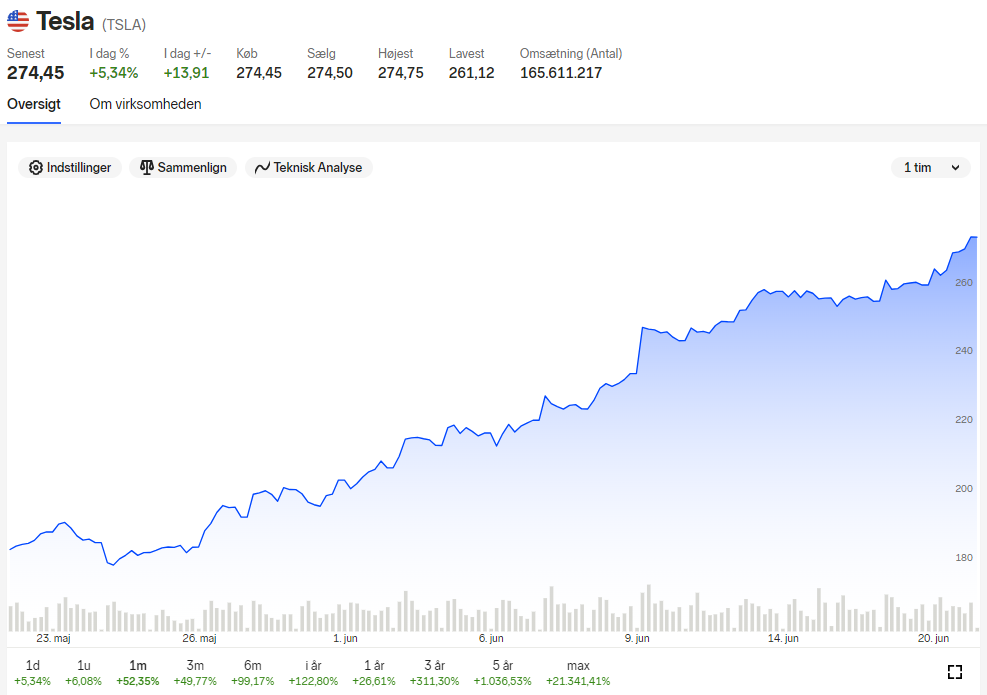Viewport: 987px width, 695px height.
Task: Click the I dag % value +5,34%
Action: [113, 73]
